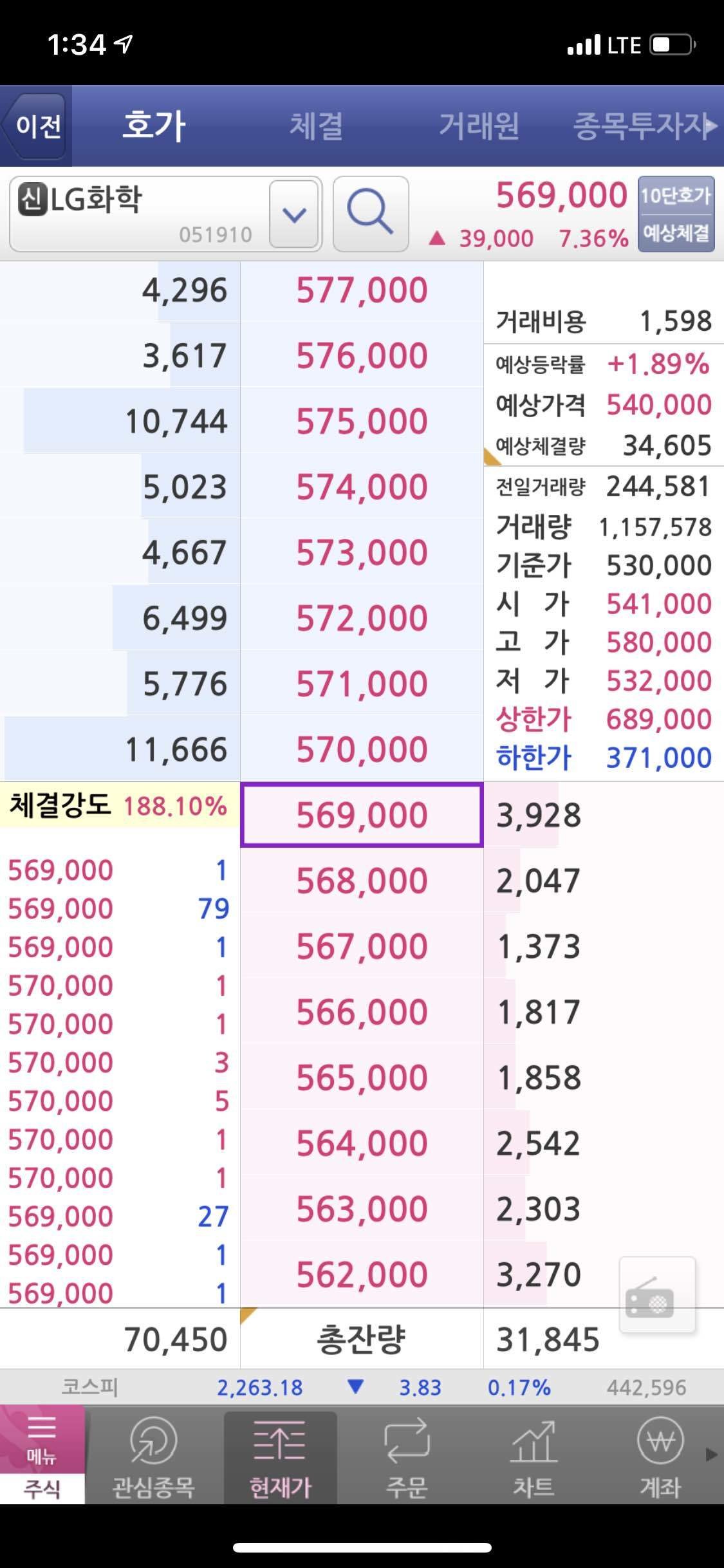Select the highlighted 569,000 price cell
This screenshot has width=724, height=1568.
click(361, 814)
